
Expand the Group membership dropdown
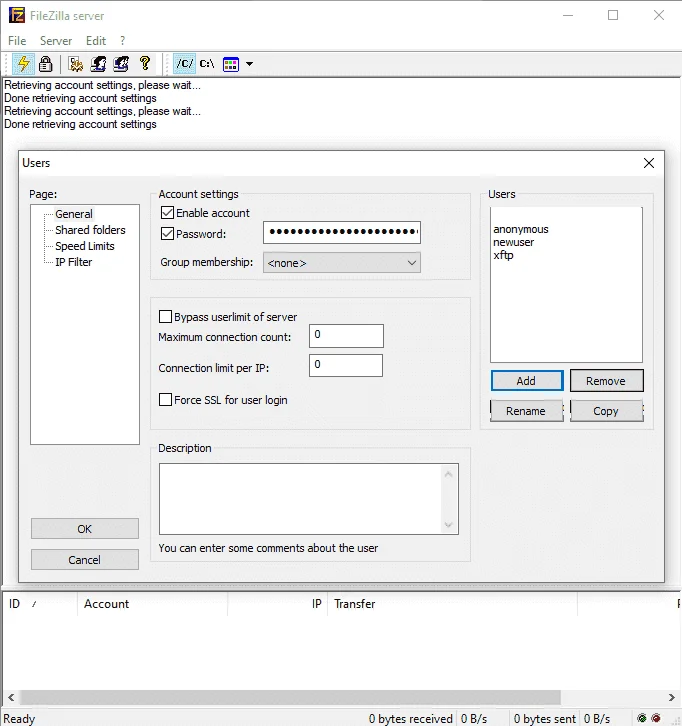coord(342,263)
